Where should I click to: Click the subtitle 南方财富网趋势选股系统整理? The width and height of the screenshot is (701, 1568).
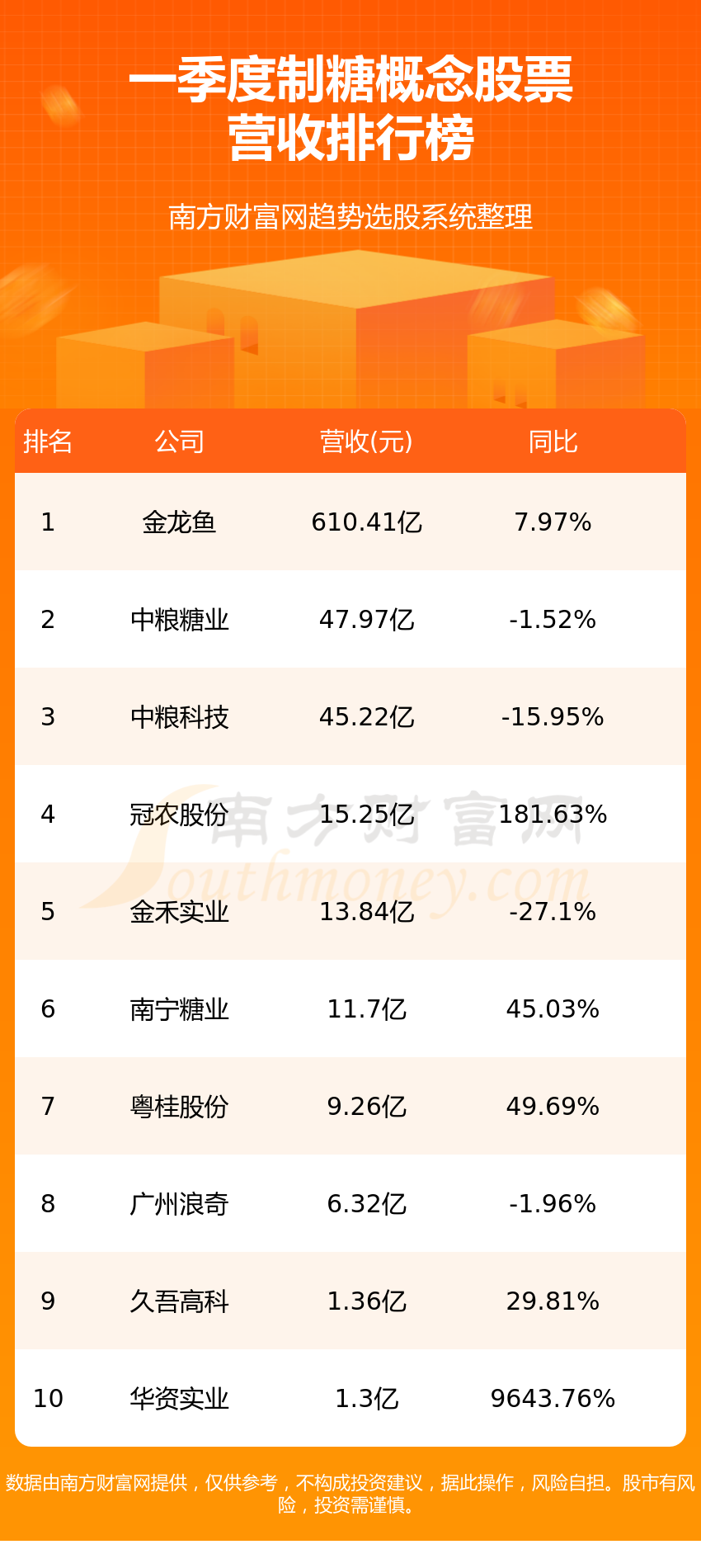pos(350,217)
